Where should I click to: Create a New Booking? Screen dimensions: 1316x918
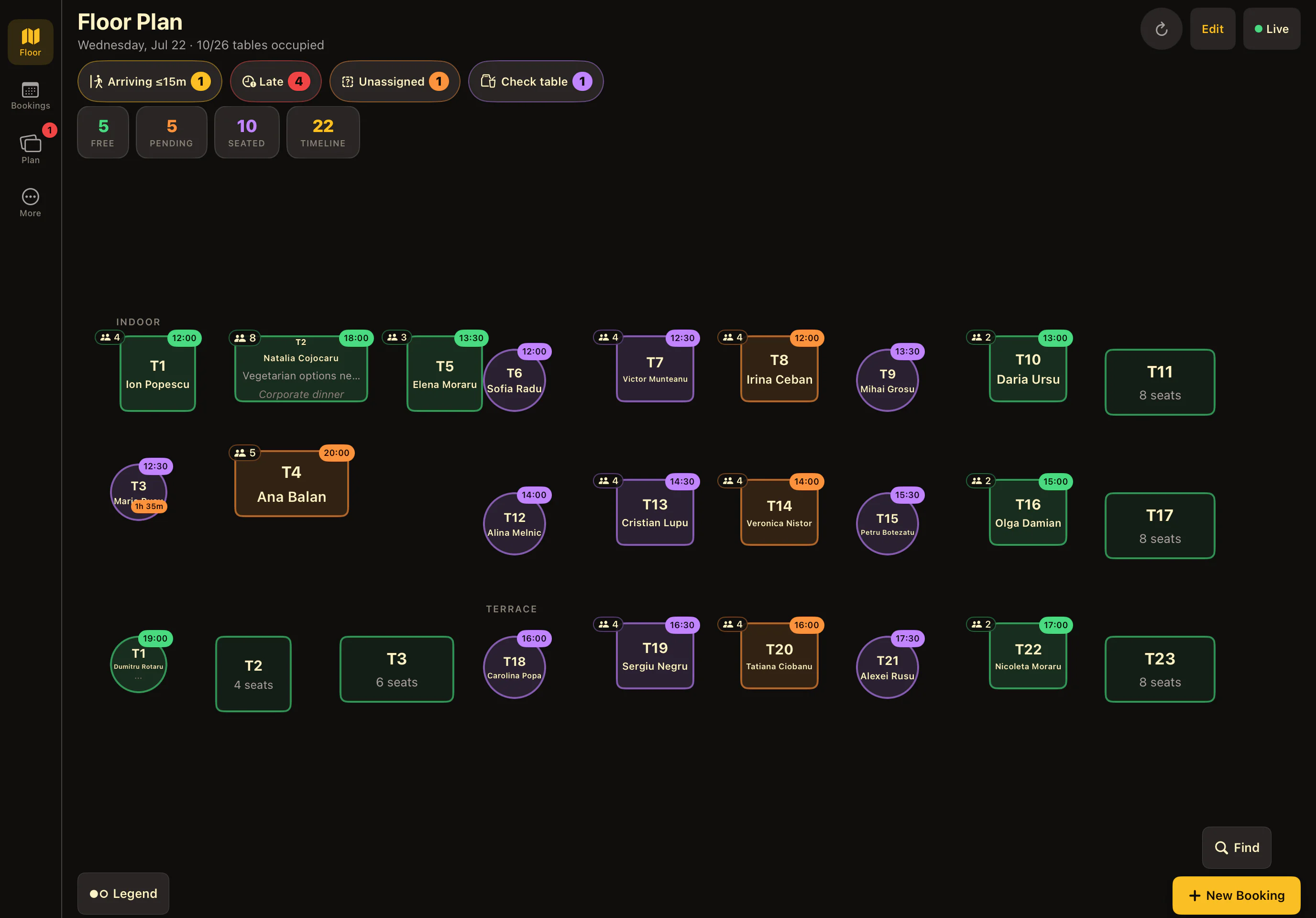1236,895
